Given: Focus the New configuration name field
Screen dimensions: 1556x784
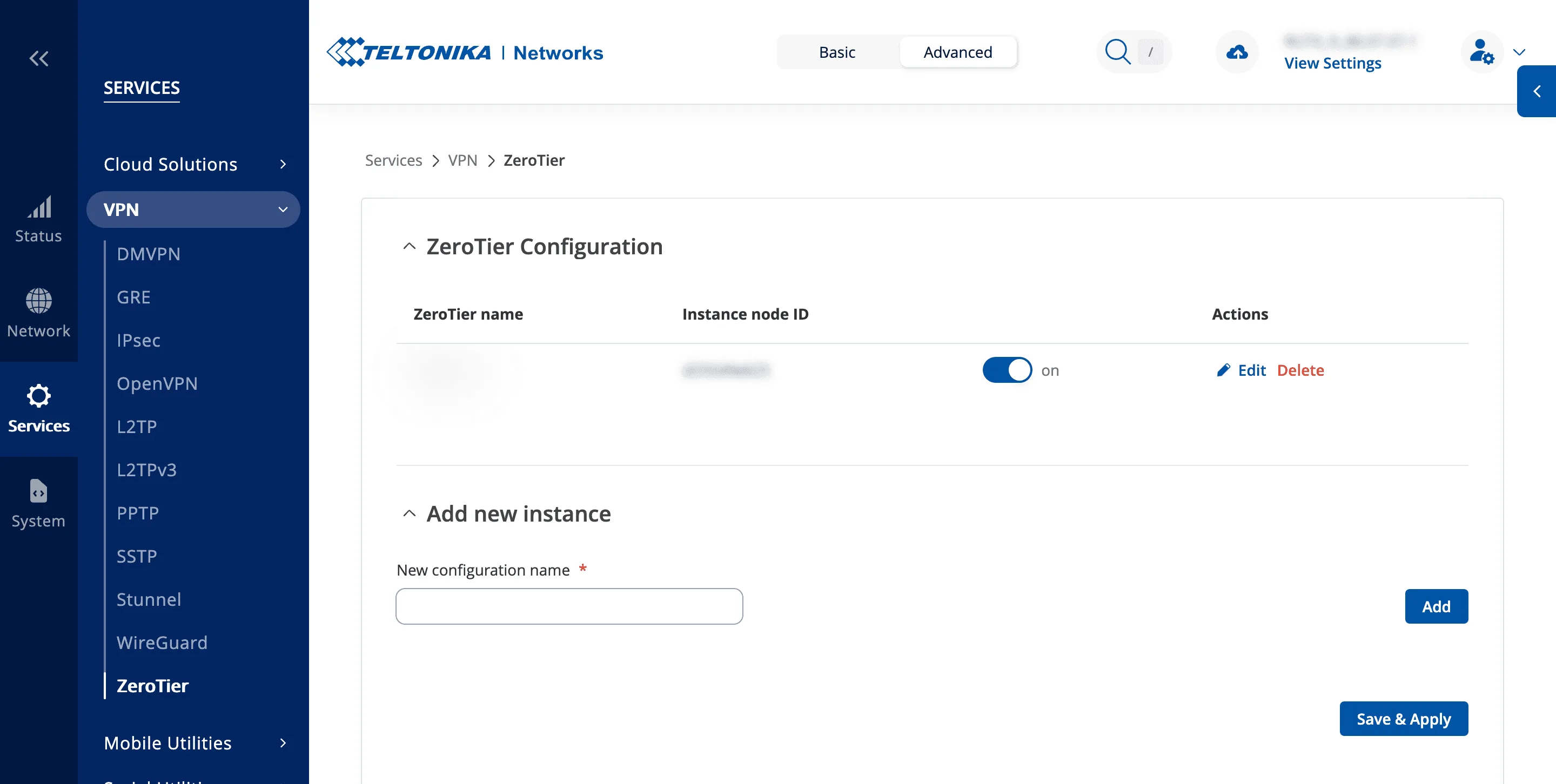Looking at the screenshot, I should (x=569, y=606).
